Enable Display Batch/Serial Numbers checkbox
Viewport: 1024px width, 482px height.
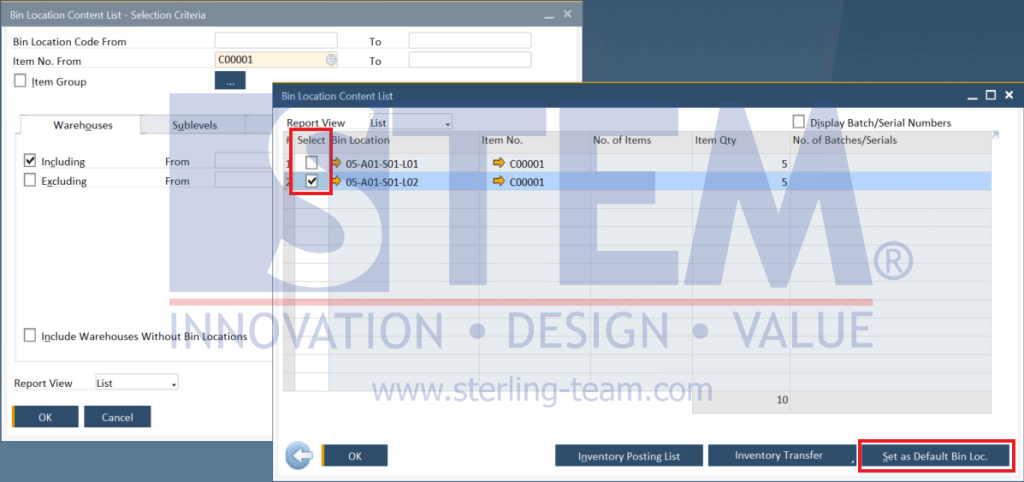point(799,122)
